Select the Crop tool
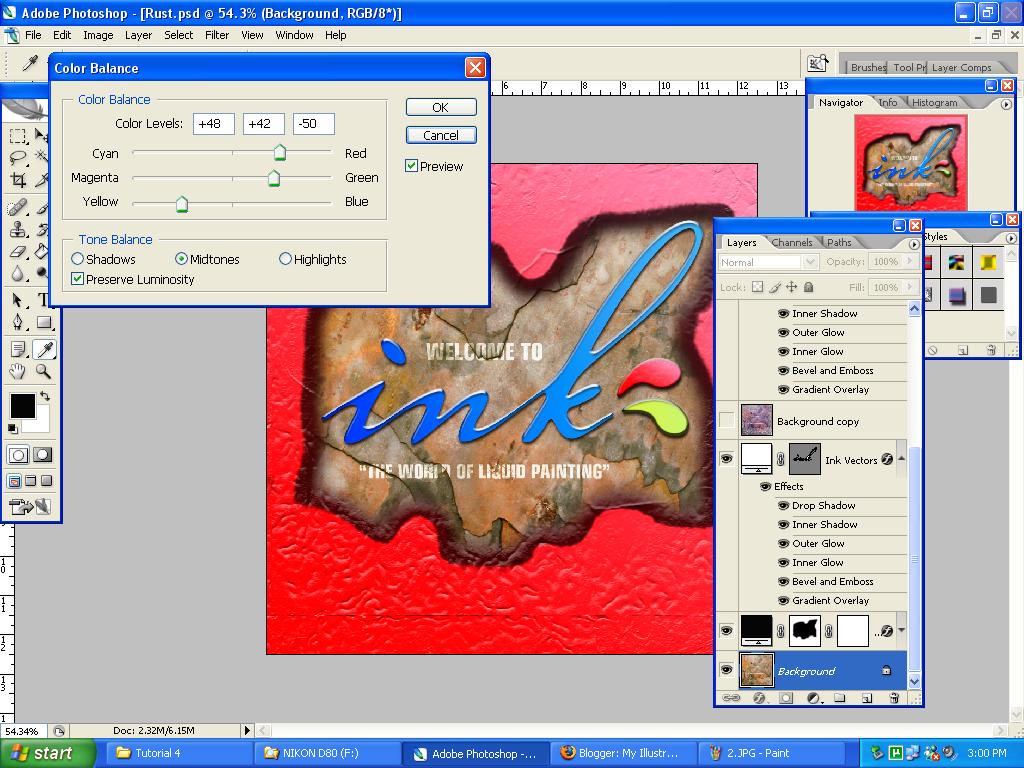Viewport: 1024px width, 768px height. (18, 179)
